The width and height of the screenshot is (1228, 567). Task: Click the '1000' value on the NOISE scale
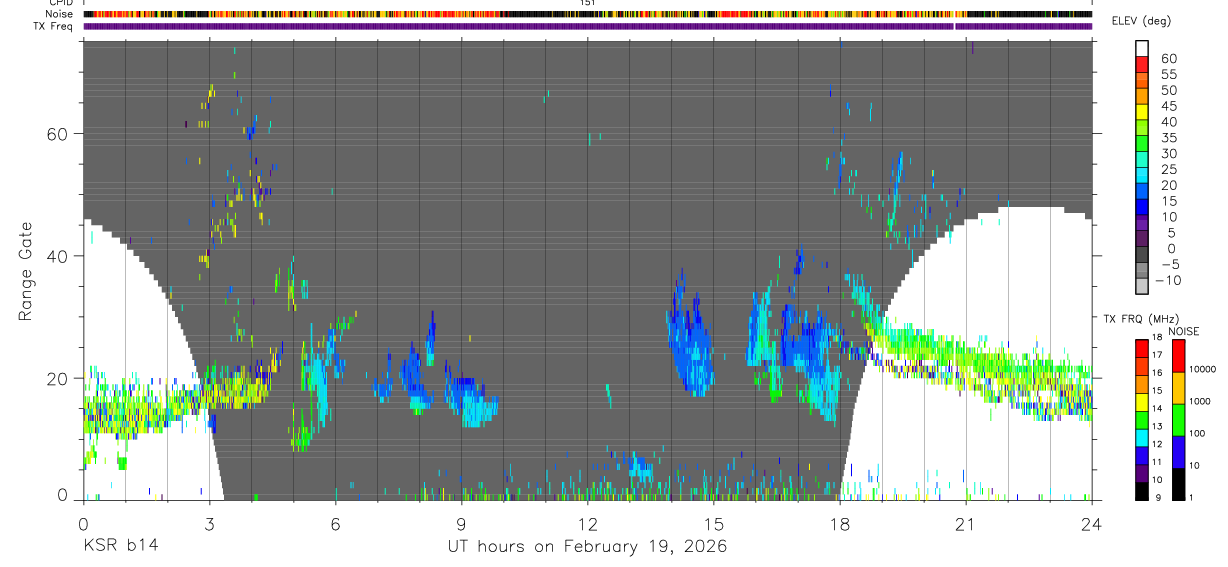click(x=1201, y=401)
